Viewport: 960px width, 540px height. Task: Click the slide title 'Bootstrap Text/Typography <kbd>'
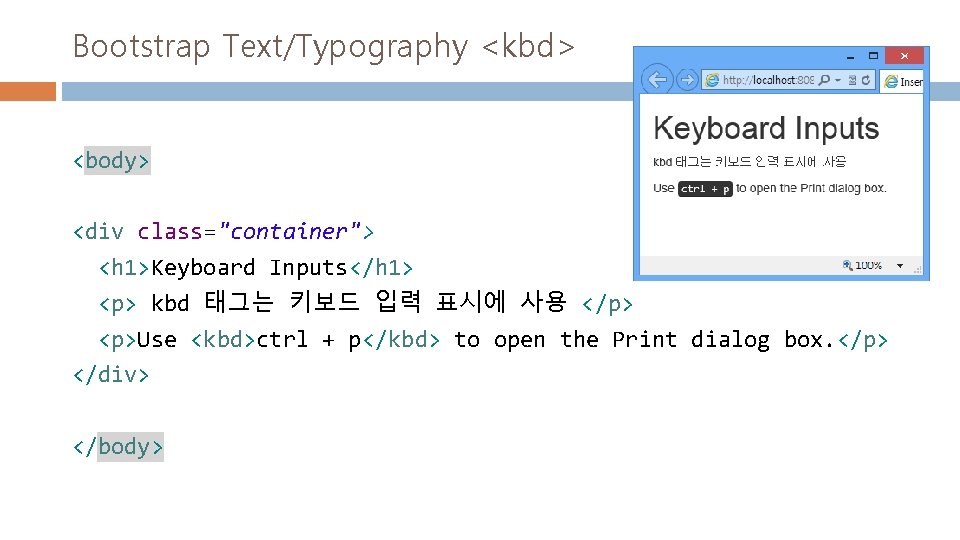tap(324, 47)
